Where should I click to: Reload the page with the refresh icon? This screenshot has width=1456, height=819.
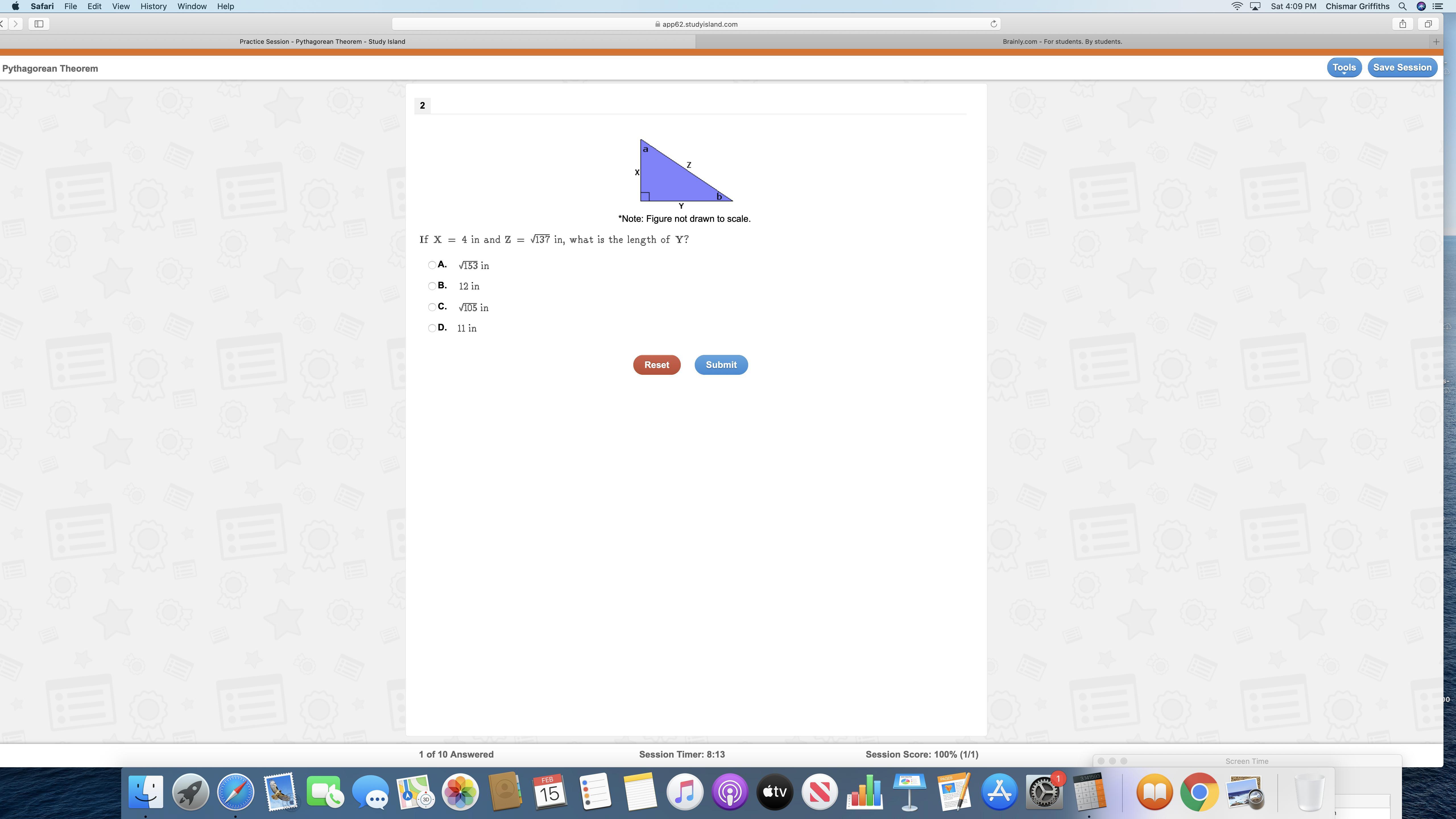tap(993, 24)
